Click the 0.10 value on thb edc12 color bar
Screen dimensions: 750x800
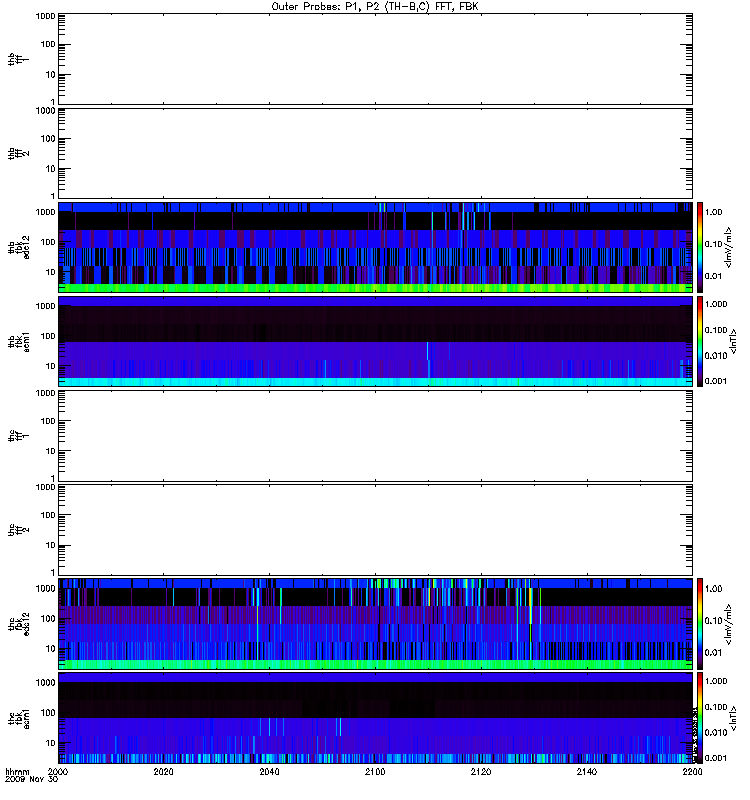[x=713, y=244]
